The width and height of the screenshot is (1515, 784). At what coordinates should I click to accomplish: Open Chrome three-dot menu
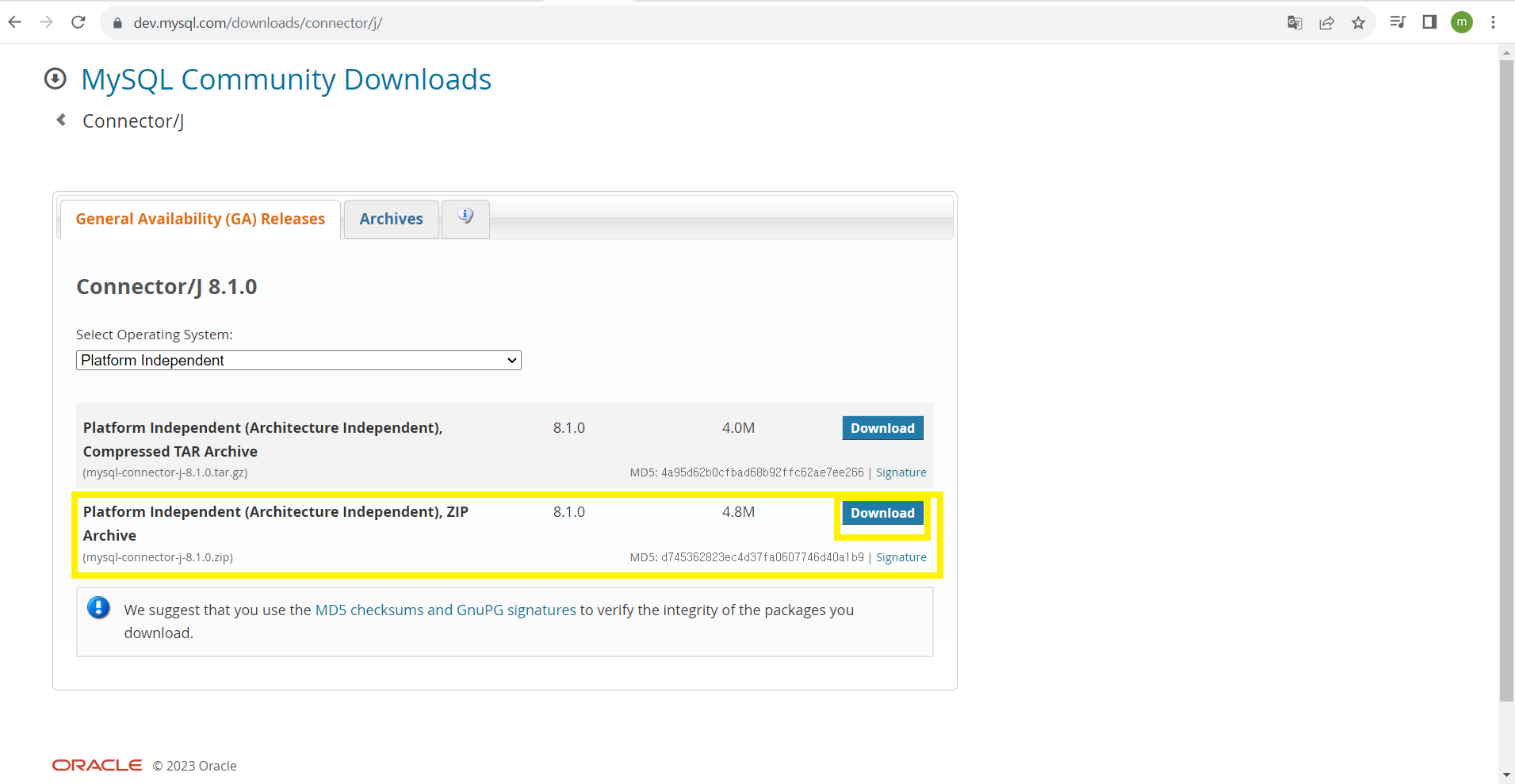[1493, 22]
